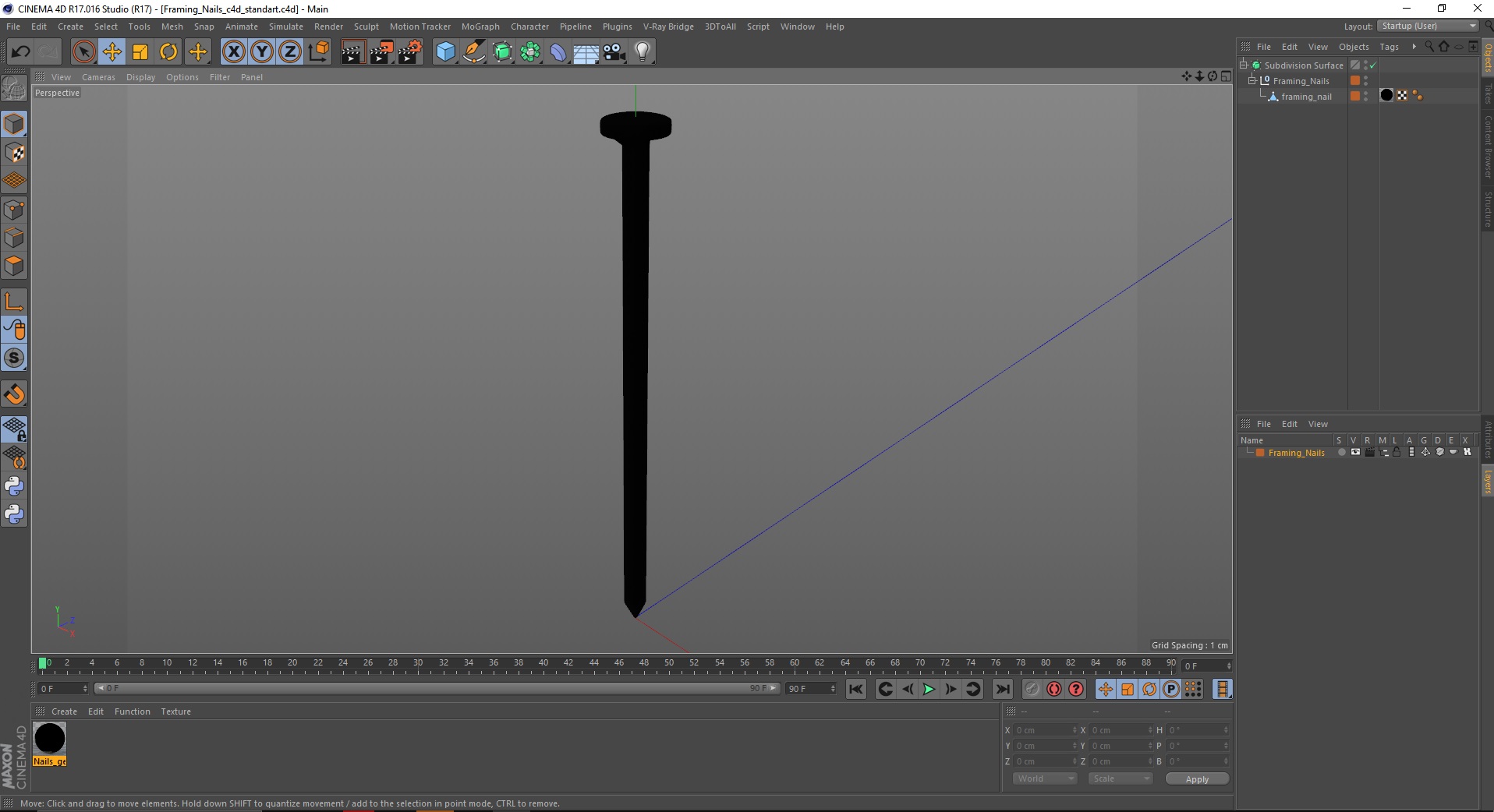Render to Picture Viewer
The height and width of the screenshot is (812, 1494).
[381, 52]
